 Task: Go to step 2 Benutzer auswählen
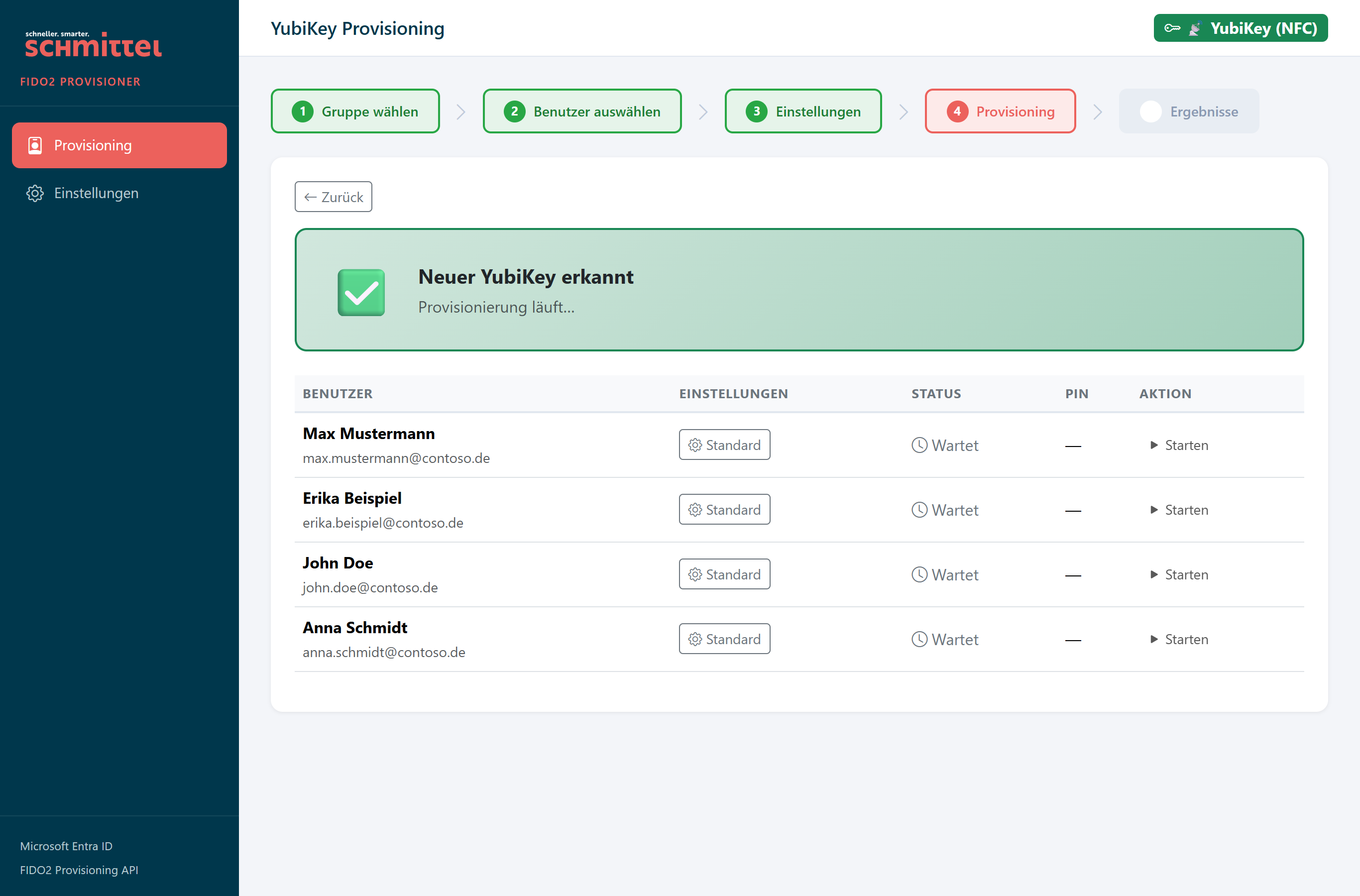[582, 111]
